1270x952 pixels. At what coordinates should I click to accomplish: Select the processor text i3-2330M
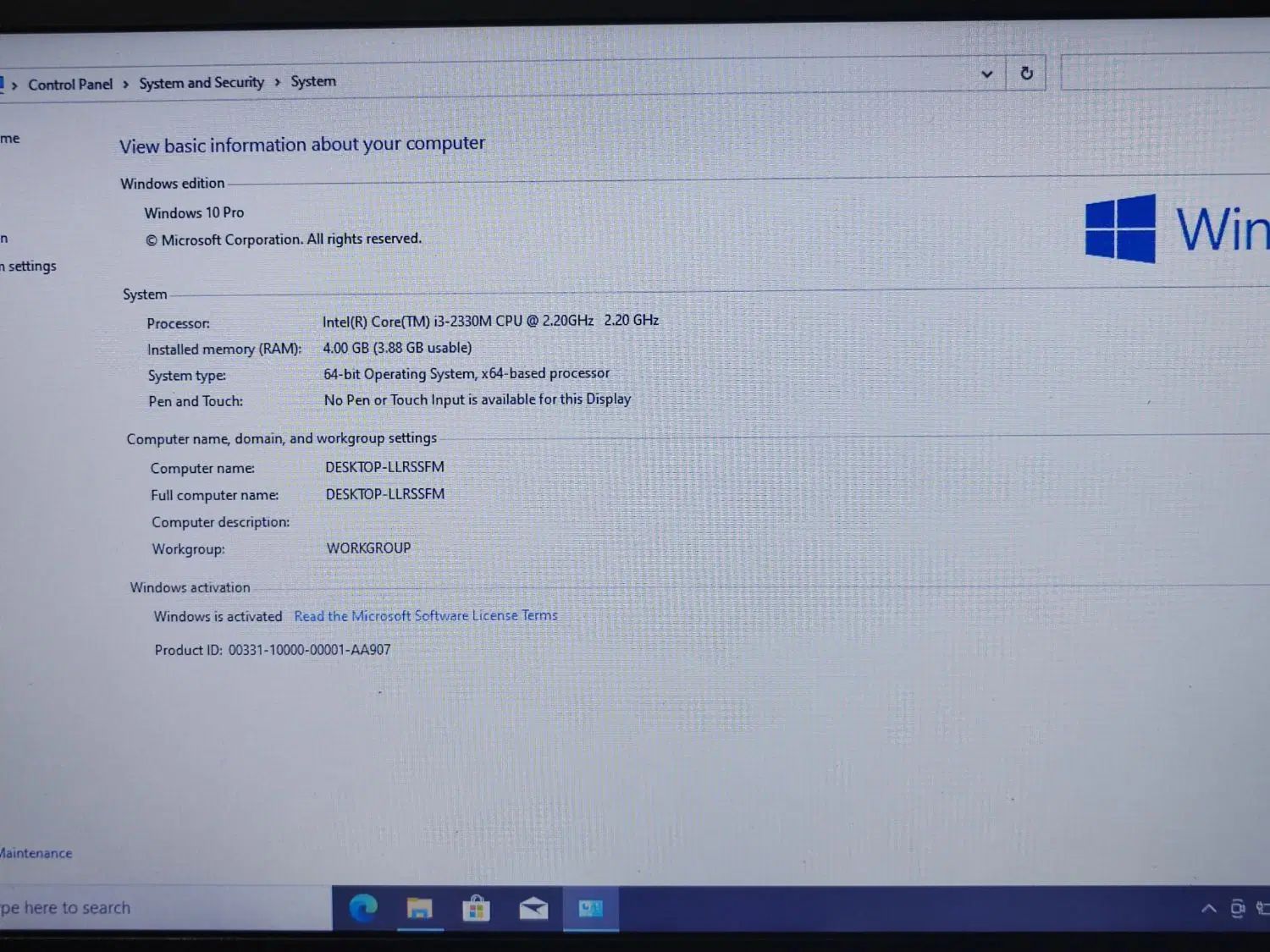490,321
